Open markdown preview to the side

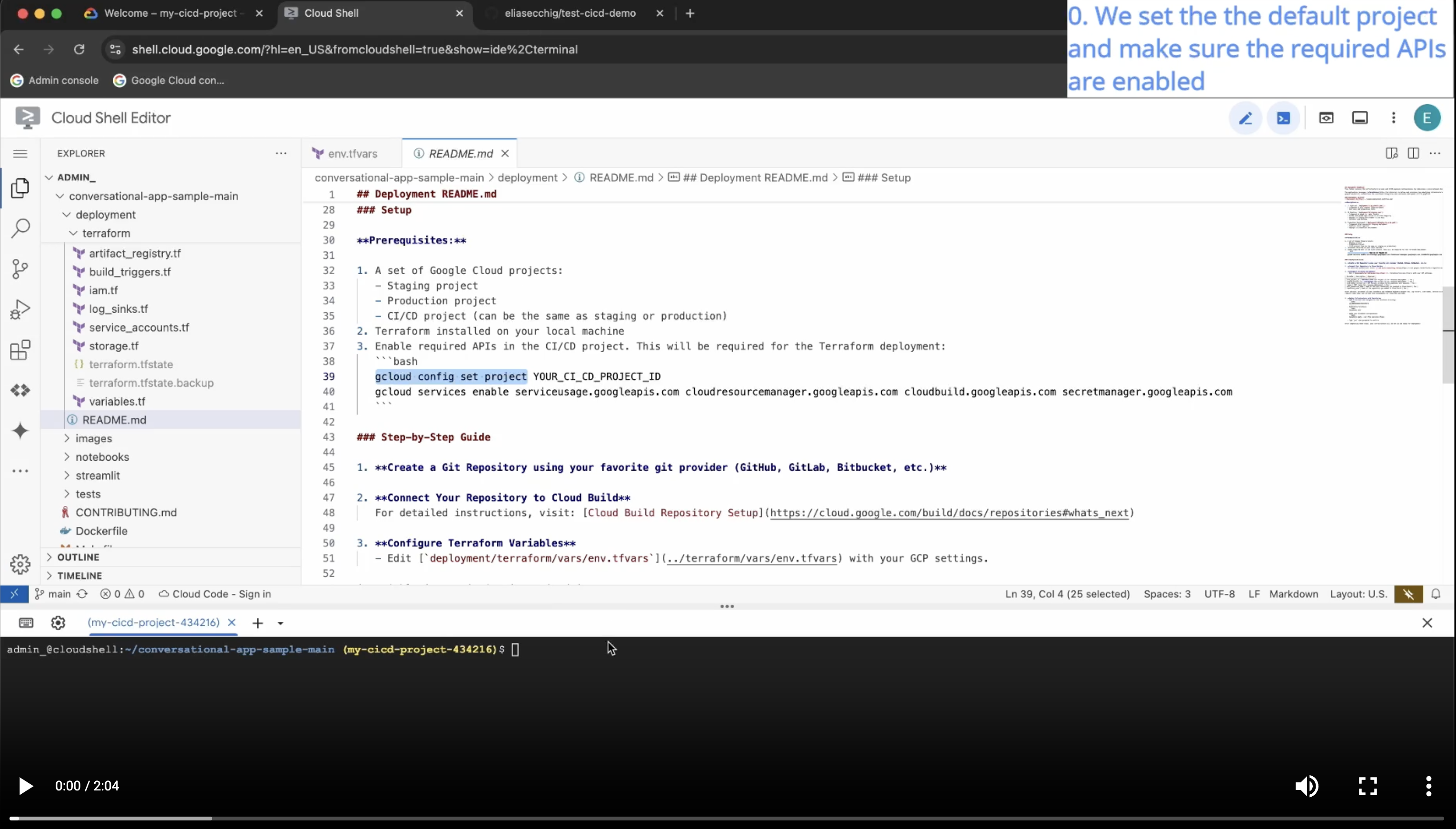pyautogui.click(x=1392, y=153)
